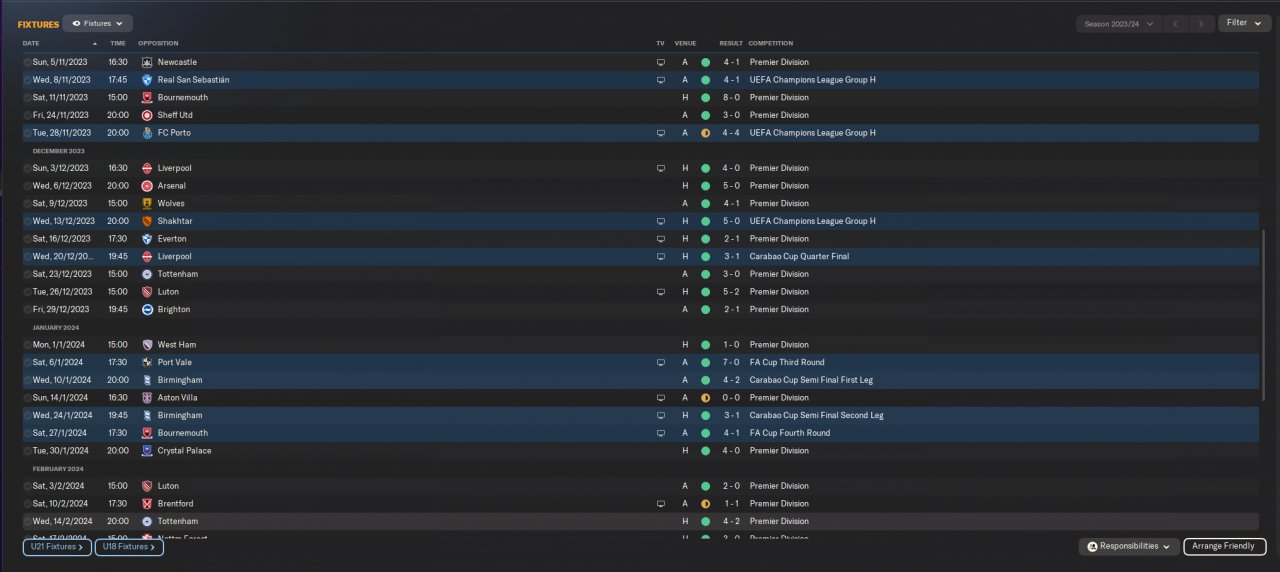1280x572 pixels.
Task: Sort fixtures by the Date column header
Action: click(x=31, y=43)
